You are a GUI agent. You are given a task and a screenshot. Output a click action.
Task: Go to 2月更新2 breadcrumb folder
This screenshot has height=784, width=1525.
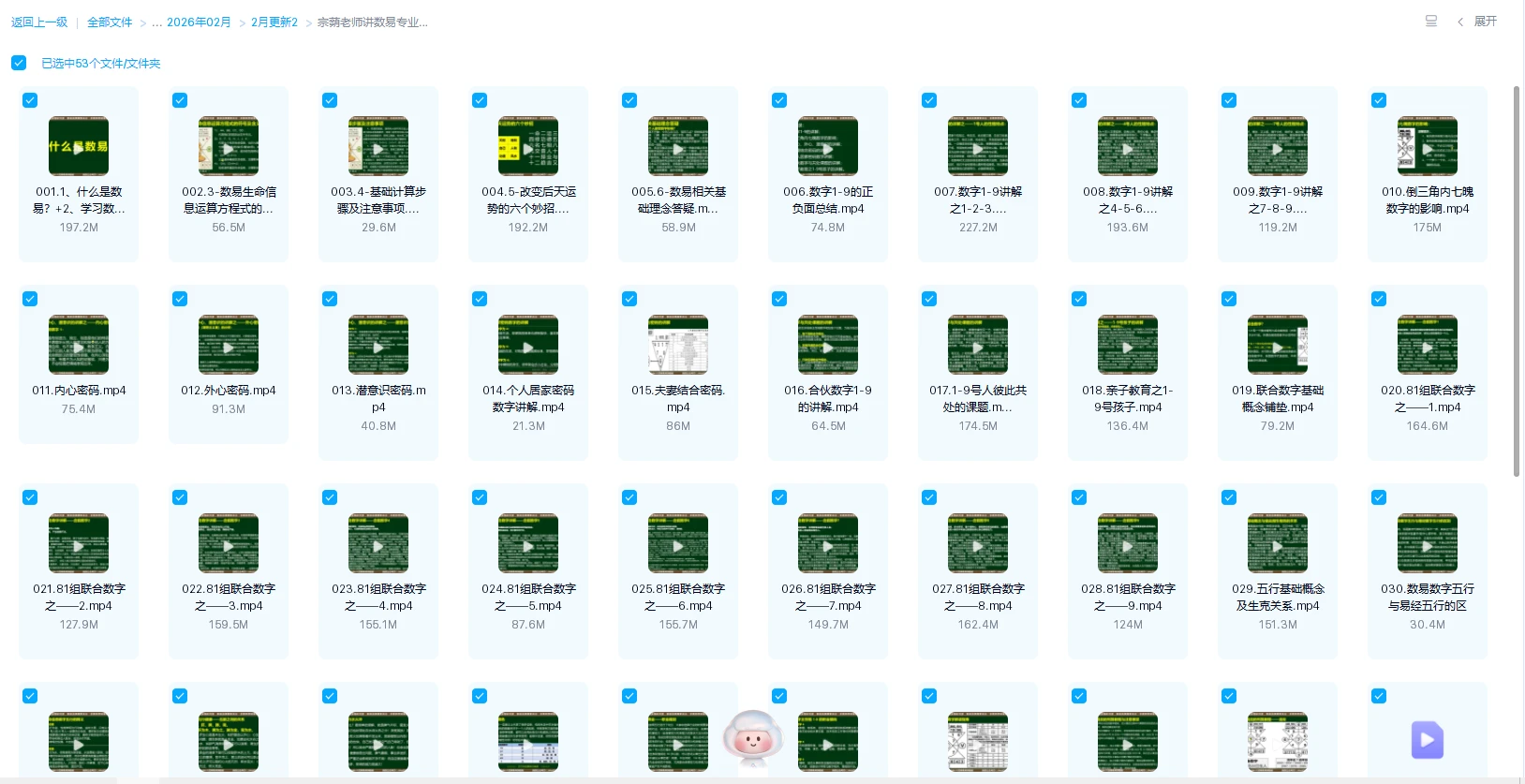pyautogui.click(x=274, y=22)
